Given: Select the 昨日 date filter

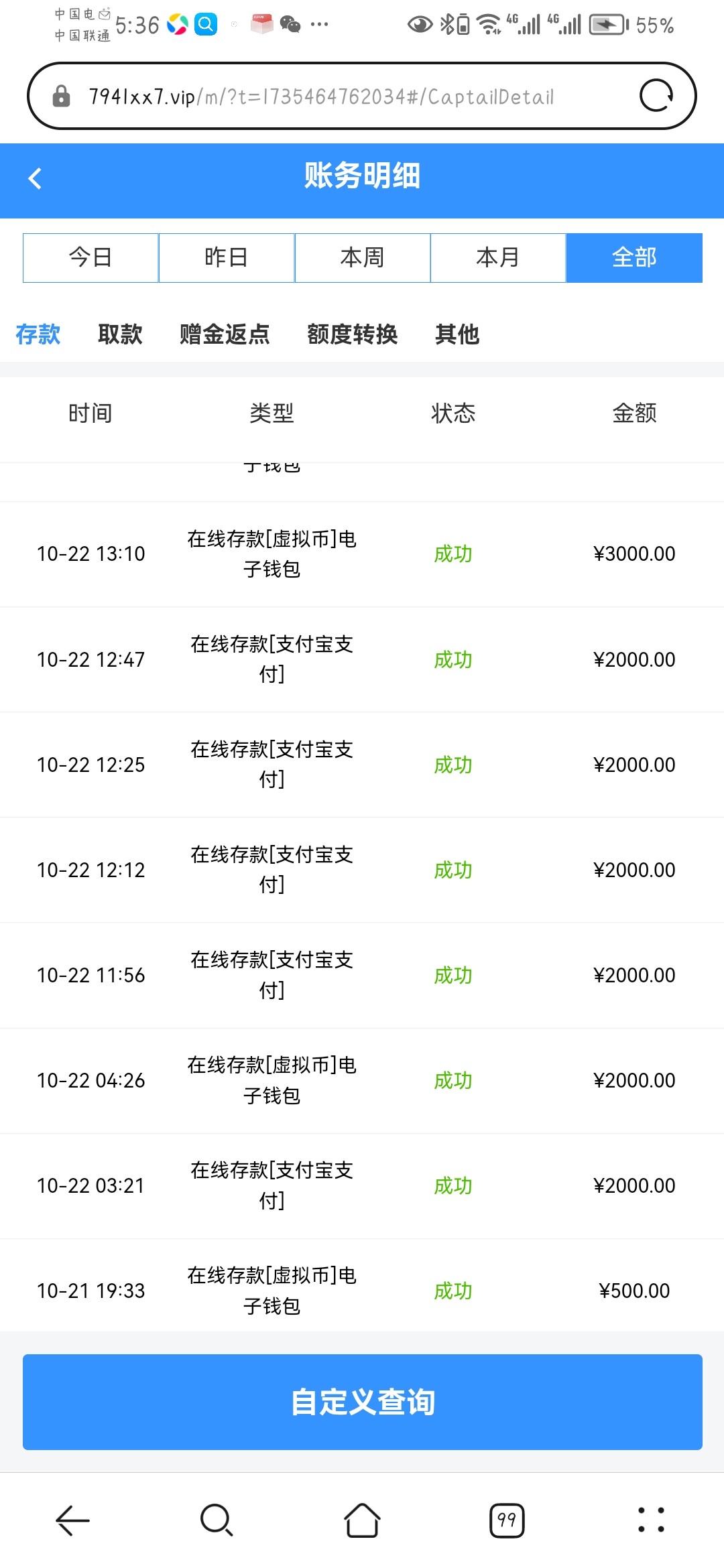Looking at the screenshot, I should 227,258.
